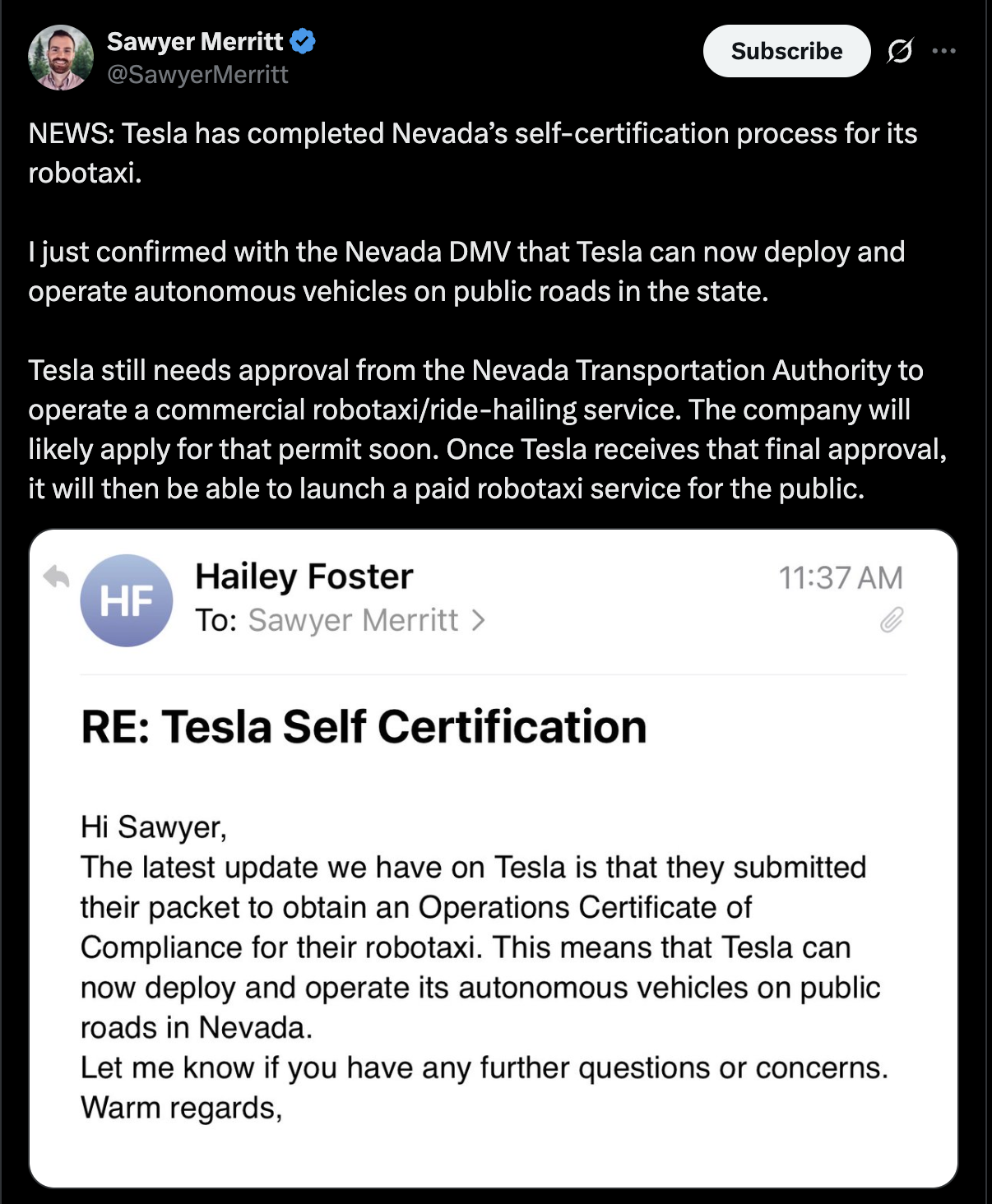Click the reply arrow icon in the email
This screenshot has height=1204, width=992.
(57, 577)
